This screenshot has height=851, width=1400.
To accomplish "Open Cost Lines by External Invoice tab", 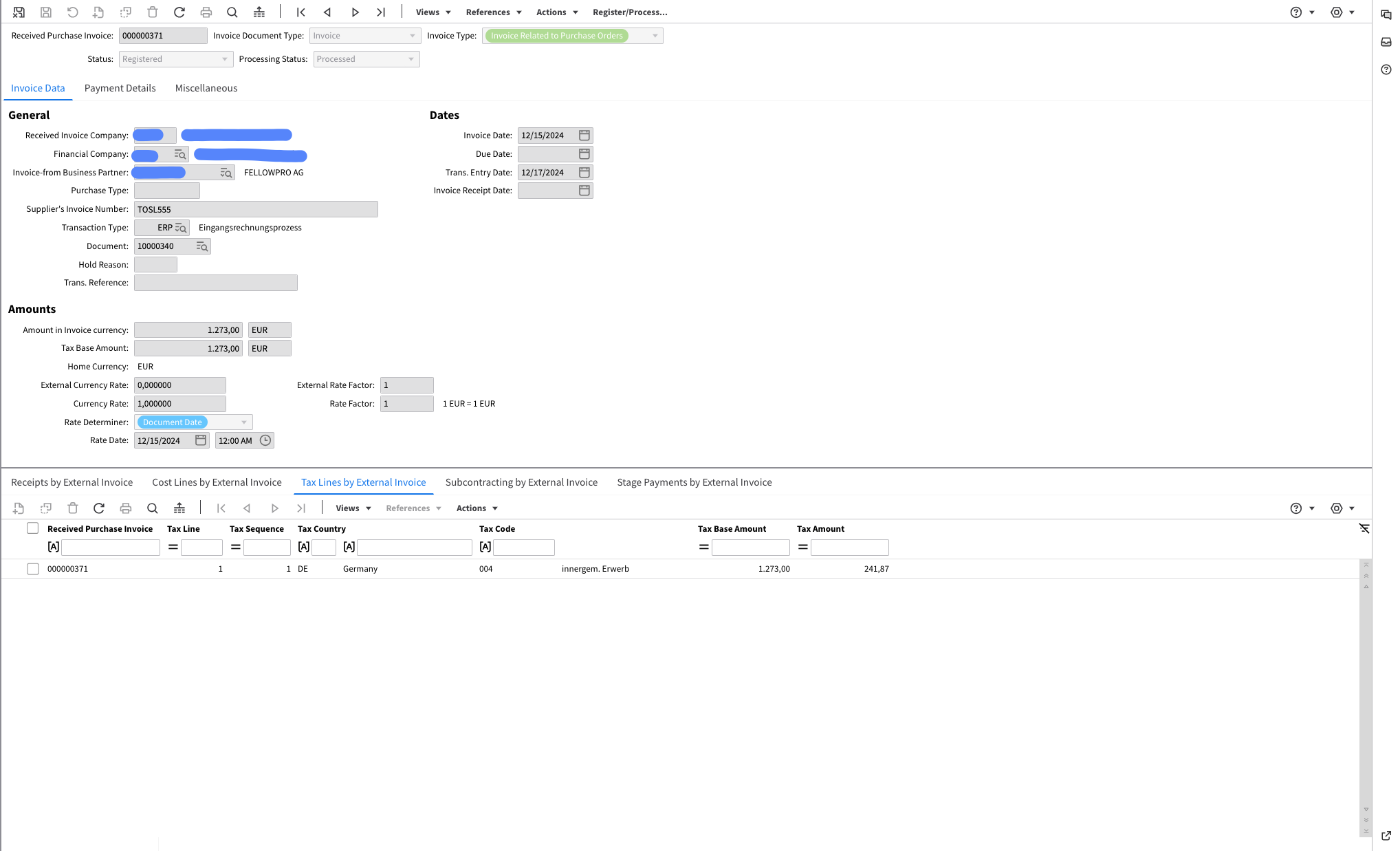I will click(x=217, y=482).
